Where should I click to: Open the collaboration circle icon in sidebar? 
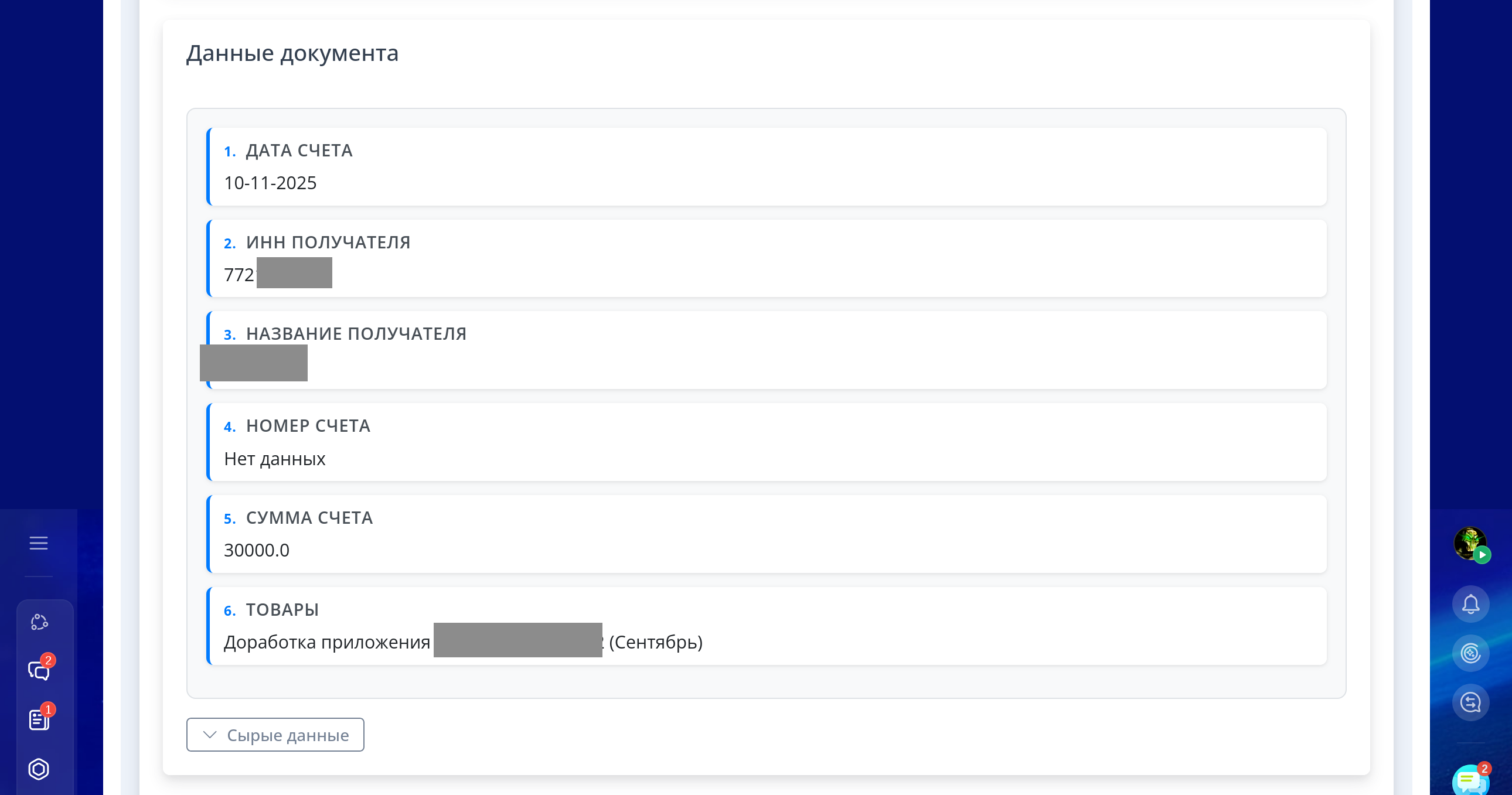pyautogui.click(x=39, y=622)
